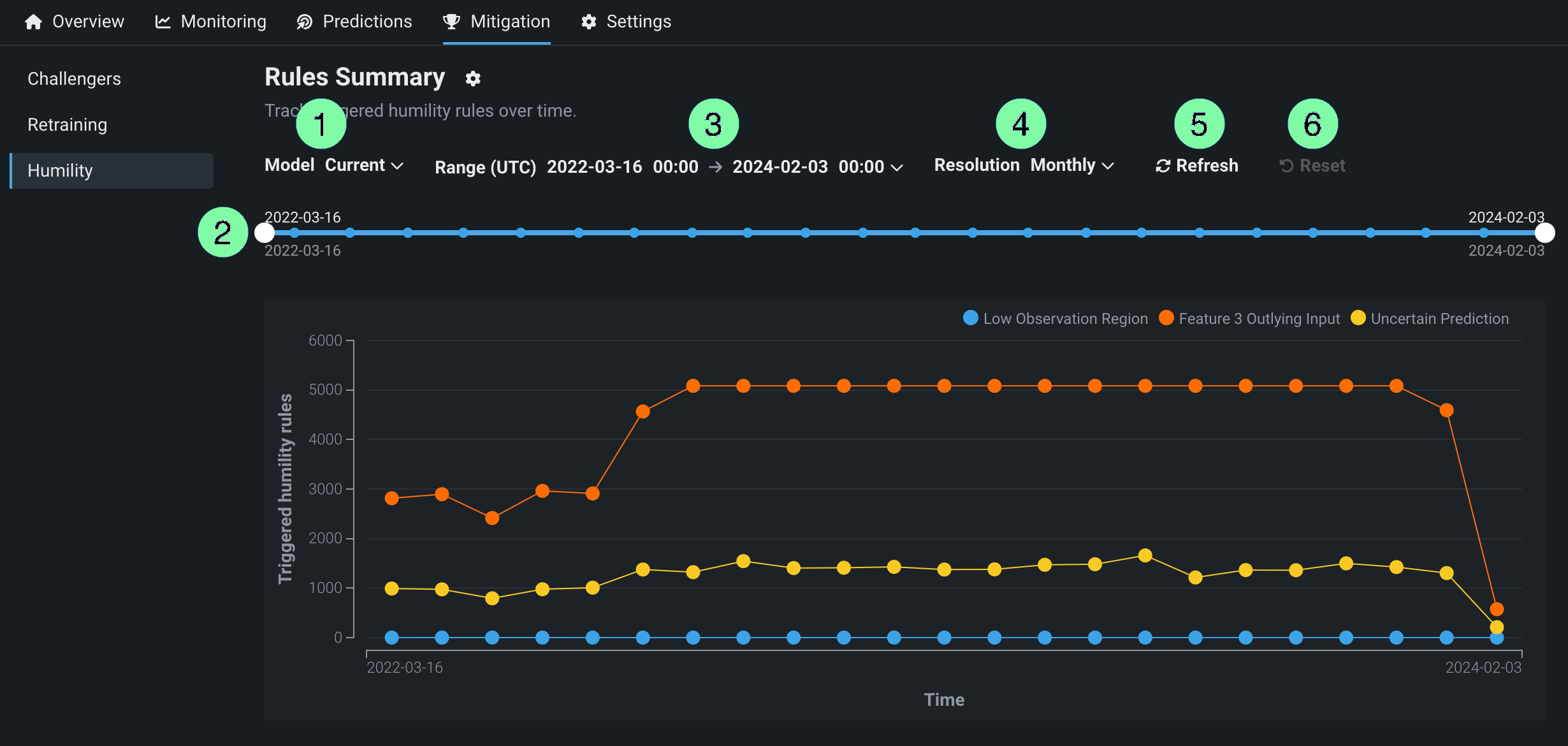Click the left handle of time range slider
Image resolution: width=1568 pixels, height=746 pixels.
264,233
